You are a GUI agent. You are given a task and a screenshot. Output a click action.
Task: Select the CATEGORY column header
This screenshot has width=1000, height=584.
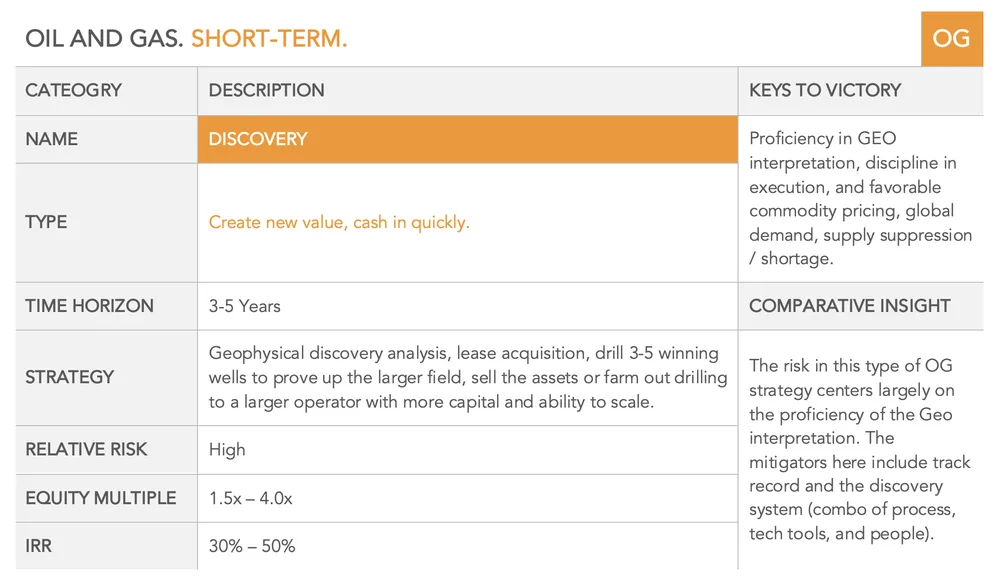coord(73,90)
